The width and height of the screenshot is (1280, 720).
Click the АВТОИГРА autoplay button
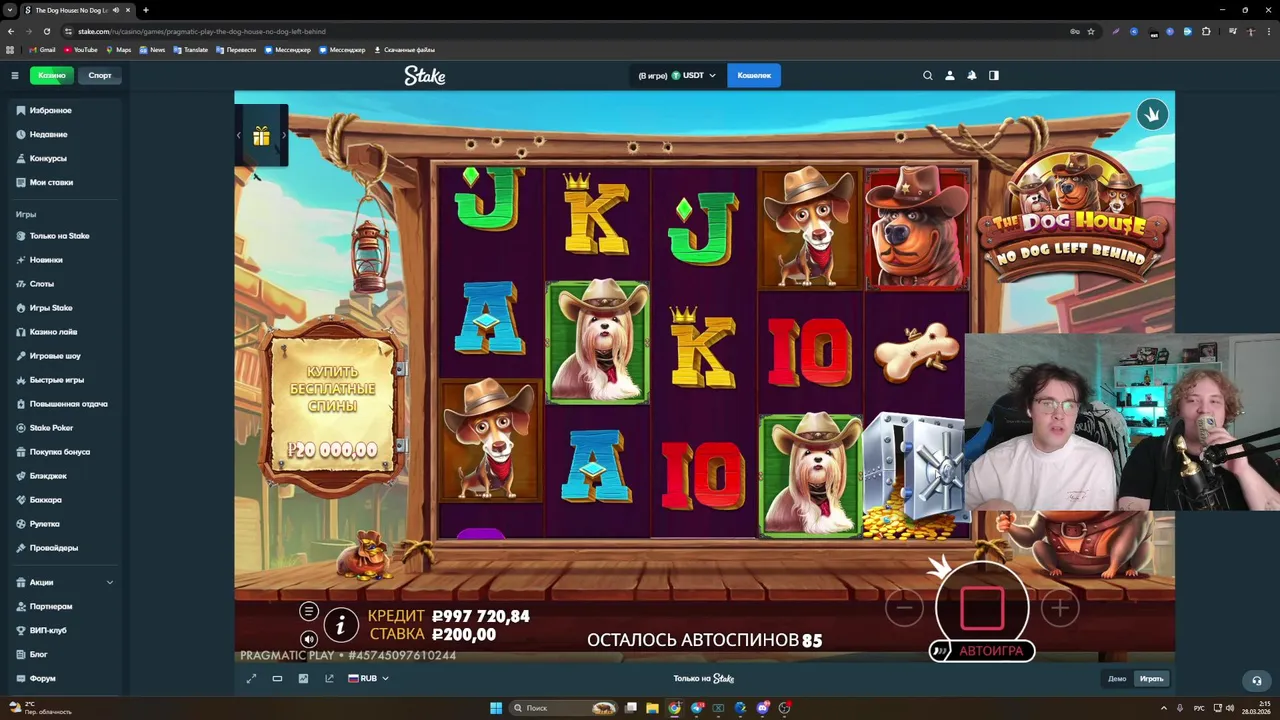coord(982,651)
